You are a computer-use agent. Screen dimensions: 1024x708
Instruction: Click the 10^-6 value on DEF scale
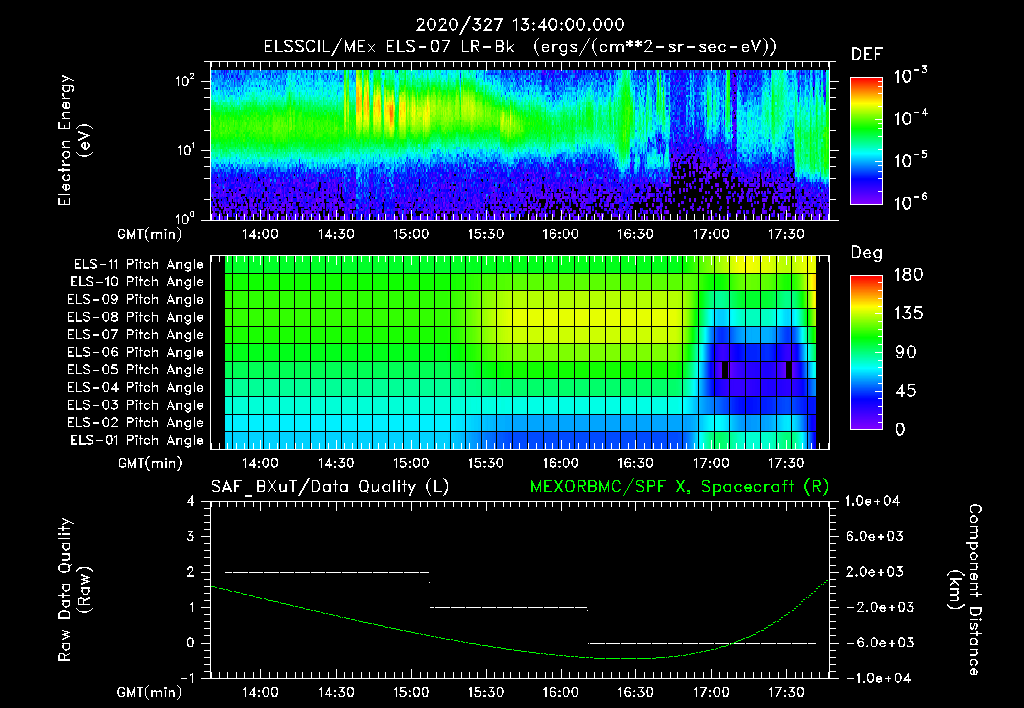tap(910, 202)
